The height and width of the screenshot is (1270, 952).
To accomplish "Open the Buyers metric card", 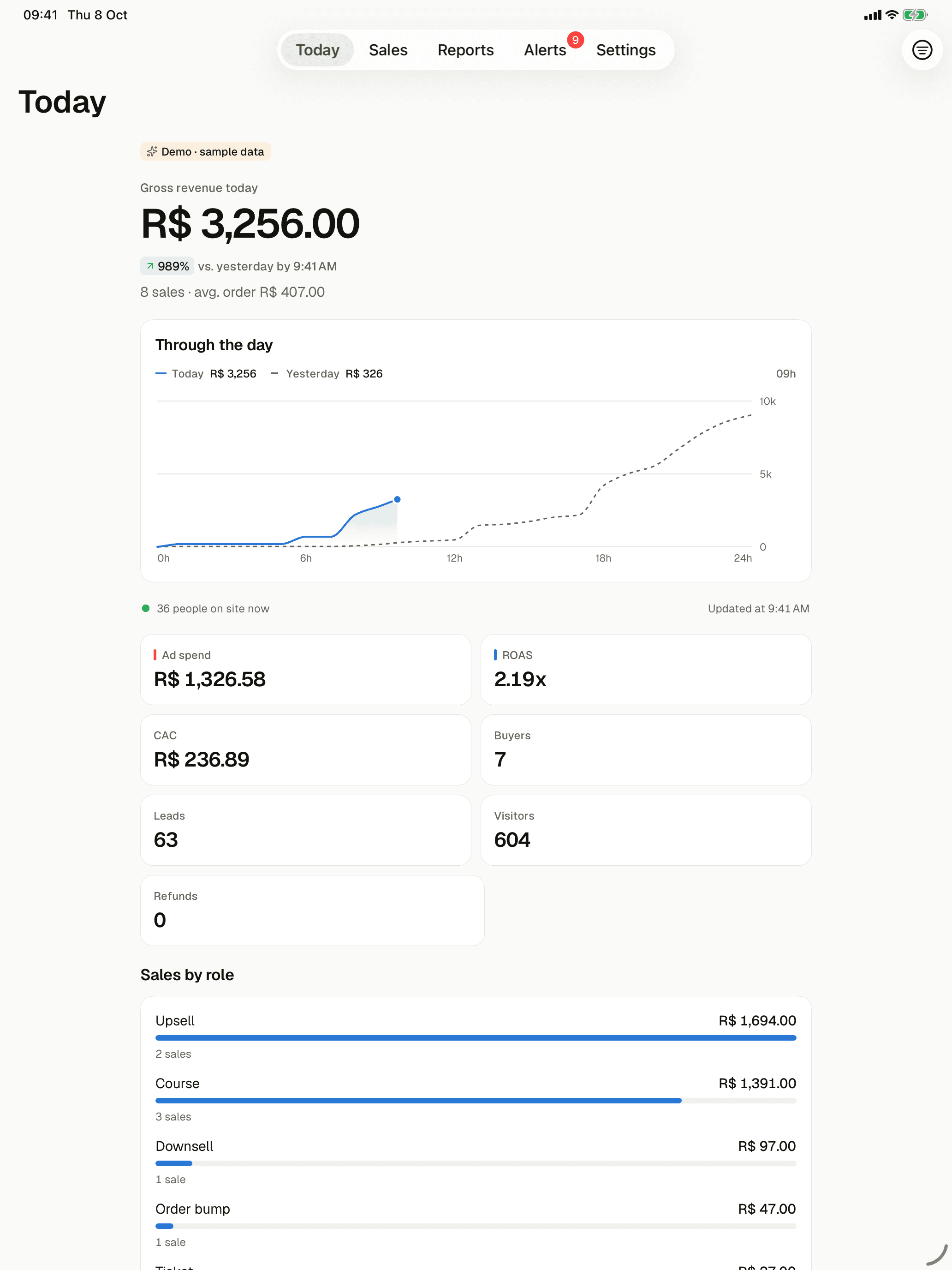I will point(646,750).
